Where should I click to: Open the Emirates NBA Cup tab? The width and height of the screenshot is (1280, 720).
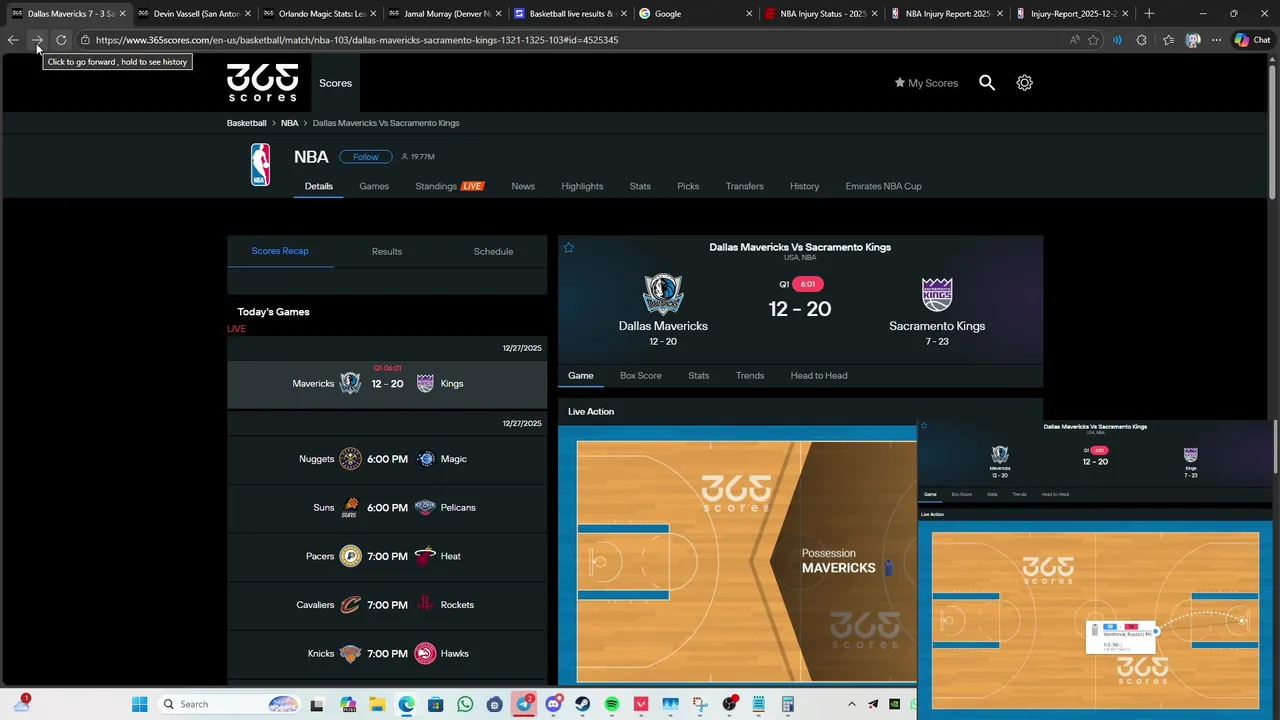(883, 186)
